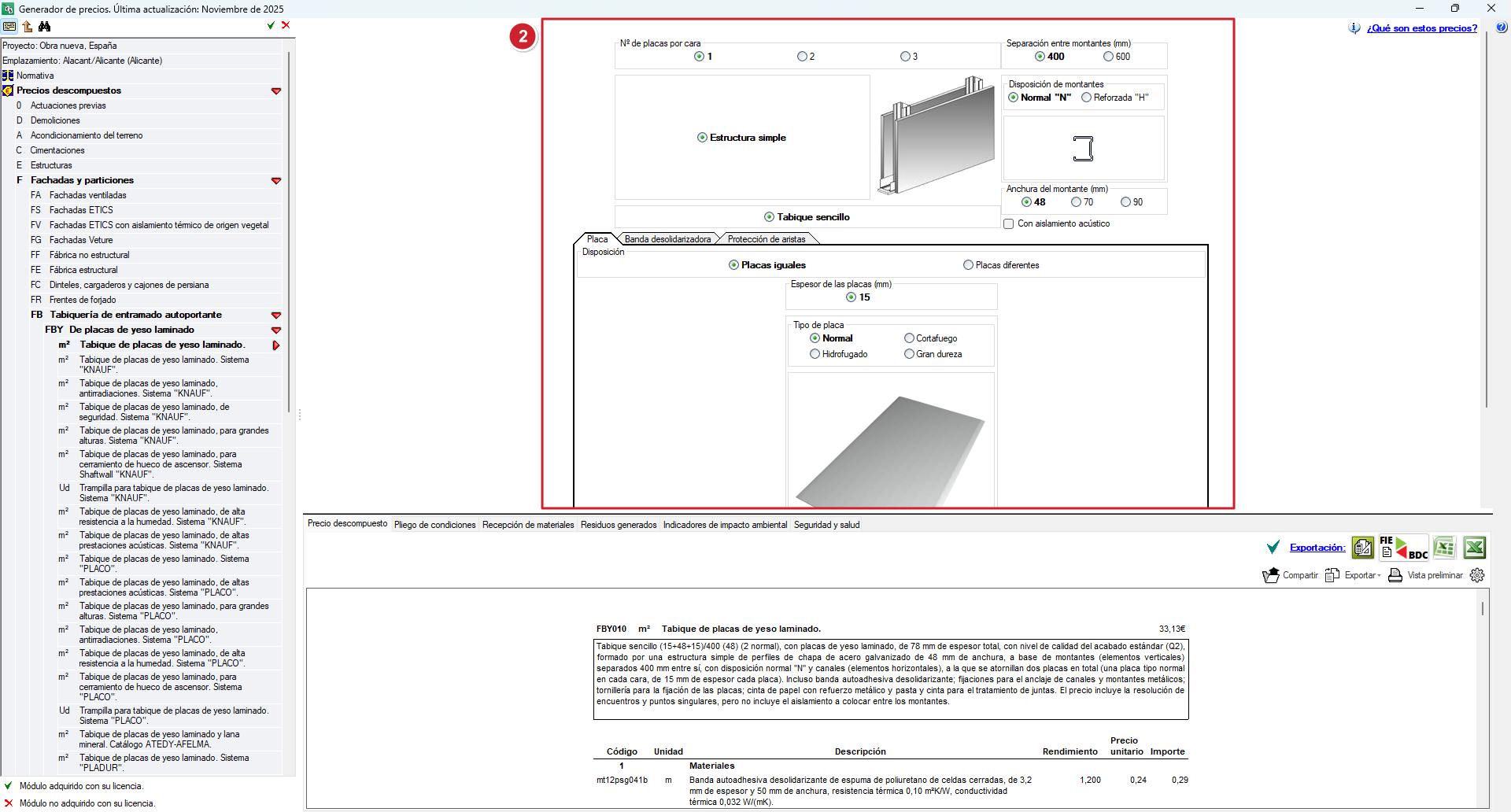Click the binoculars search icon
The image size is (1511, 812).
click(x=44, y=26)
